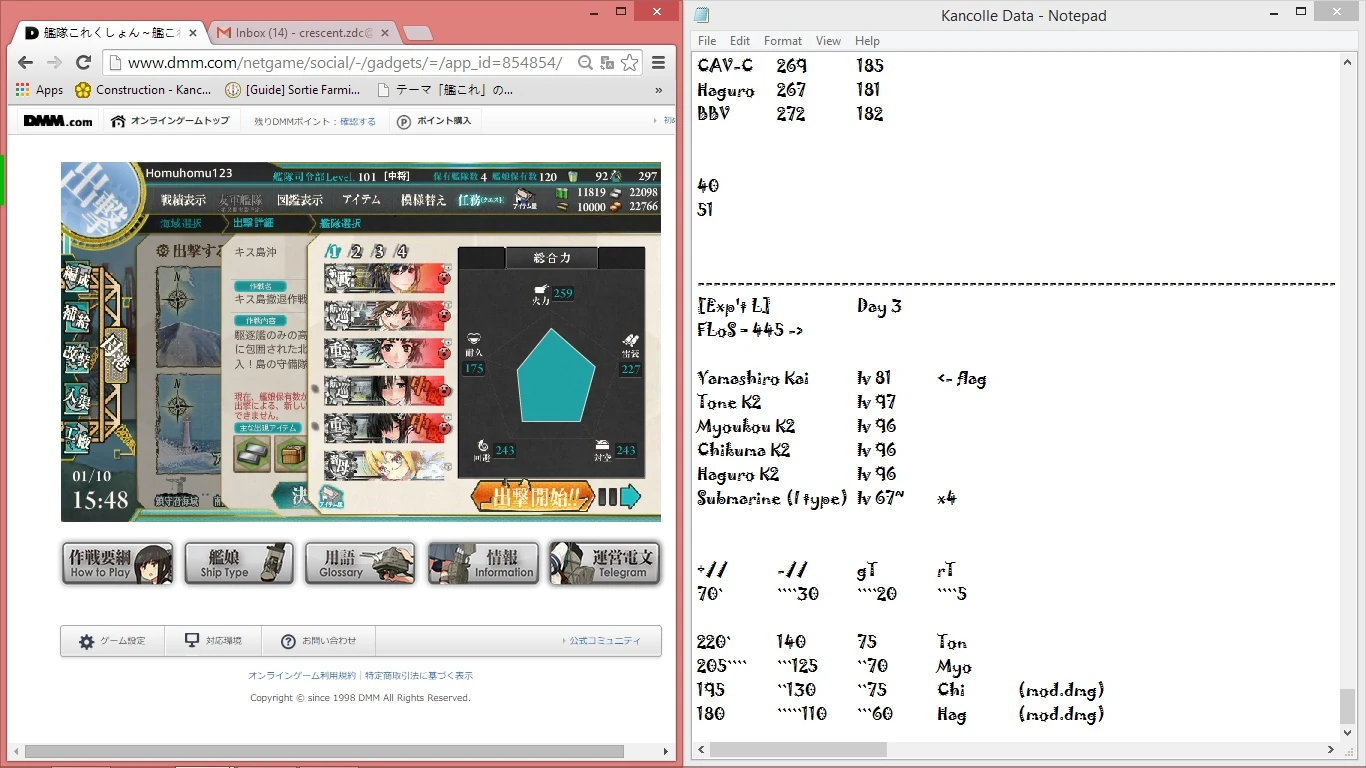The height and width of the screenshot is (768, 1366).
Task: Open the テーマ「艦これ」の... bookmark
Action: tap(445, 90)
